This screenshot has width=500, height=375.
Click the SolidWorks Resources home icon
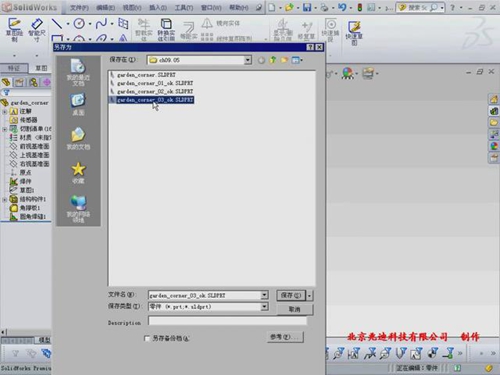[494, 99]
